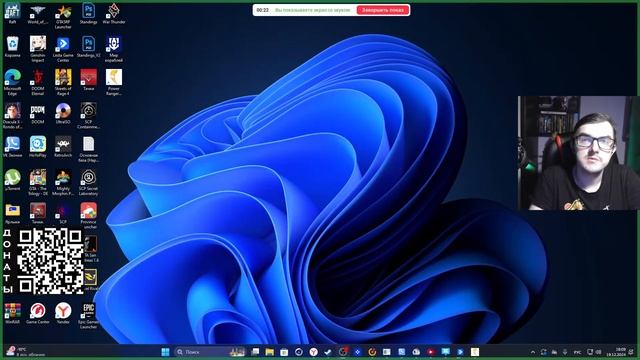Image resolution: width=640 pixels, height=360 pixels.
Task: Open the WinRAR desktop icon
Action: pos(13,313)
